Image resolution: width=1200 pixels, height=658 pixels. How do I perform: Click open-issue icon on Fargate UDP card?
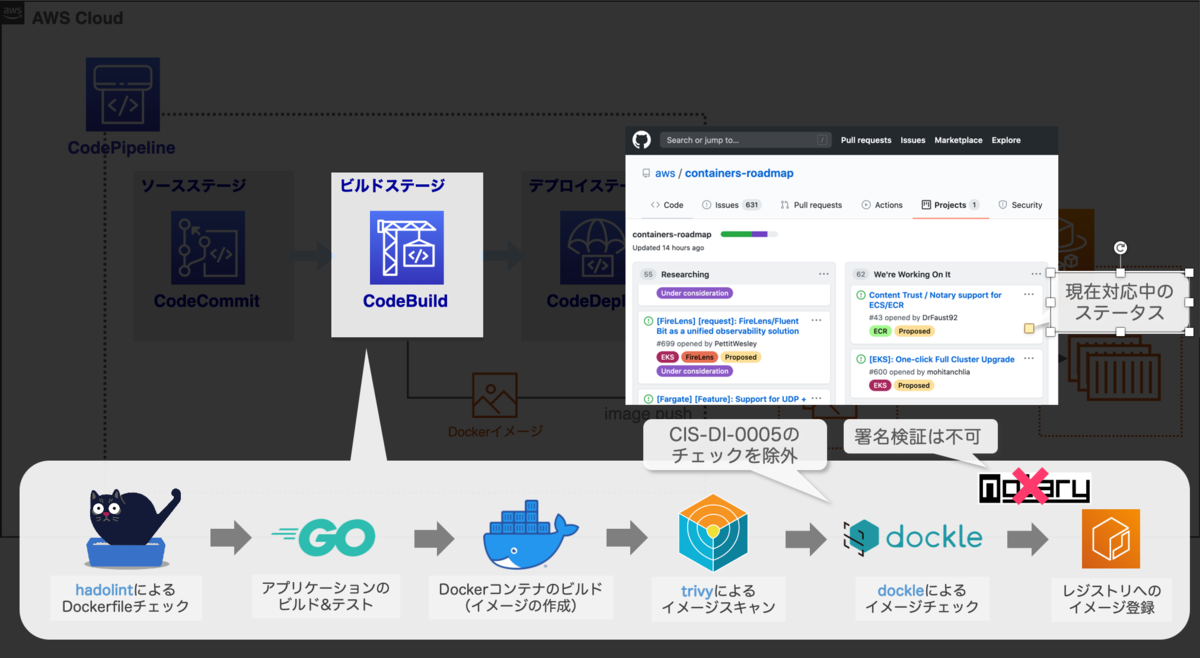pyautogui.click(x=648, y=398)
